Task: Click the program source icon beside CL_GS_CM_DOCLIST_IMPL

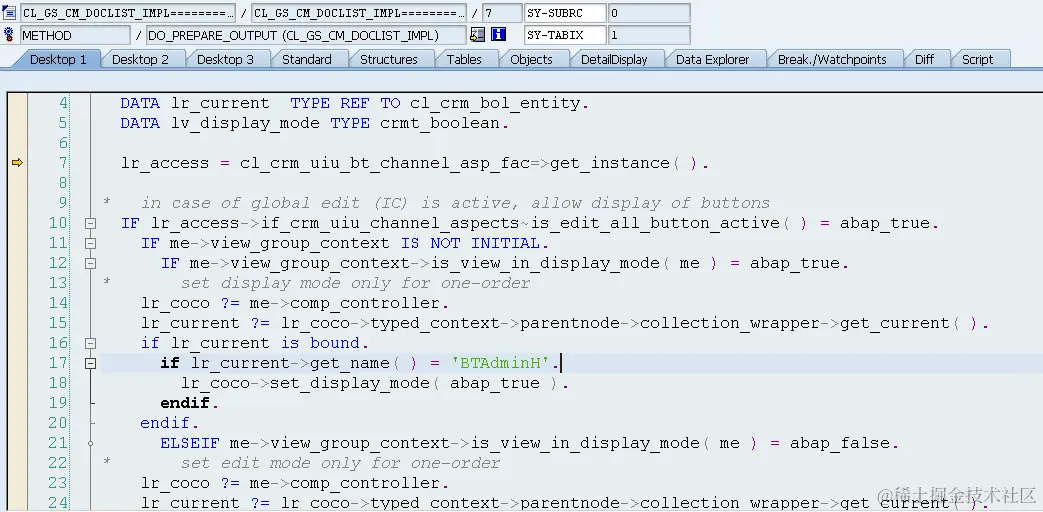Action: 9,13
